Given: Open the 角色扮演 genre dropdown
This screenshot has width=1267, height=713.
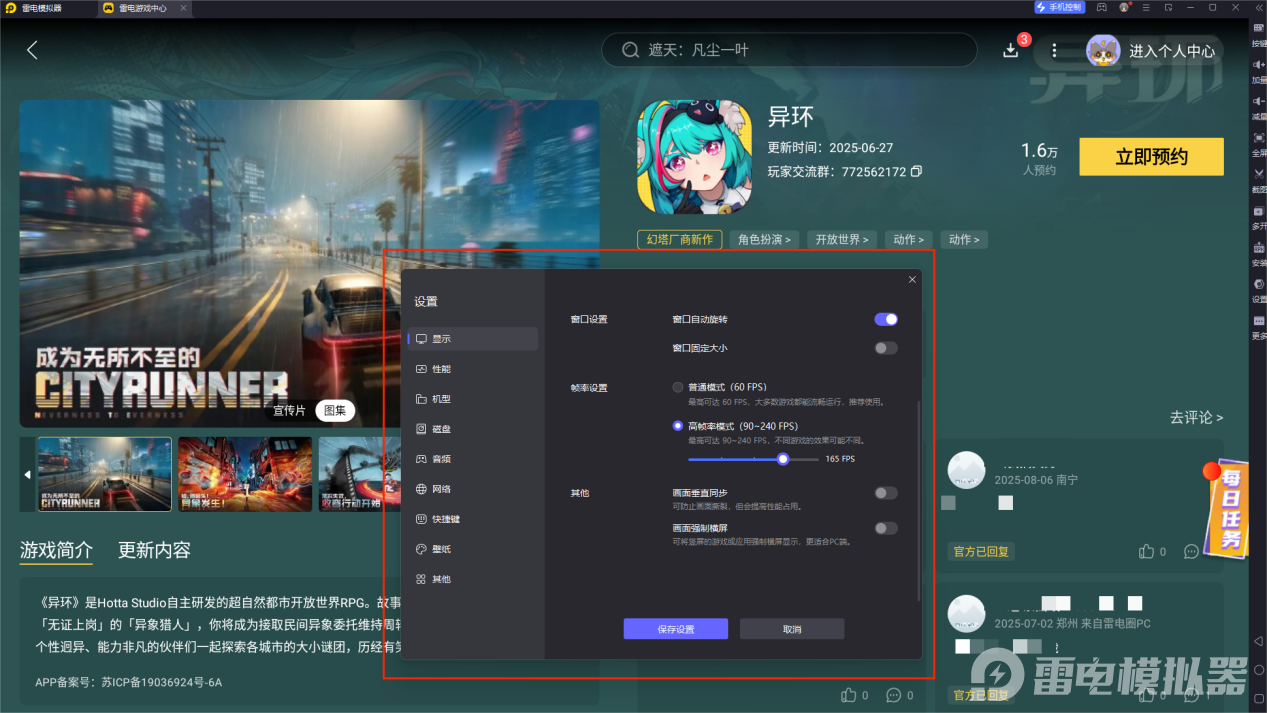Looking at the screenshot, I should click(x=764, y=239).
